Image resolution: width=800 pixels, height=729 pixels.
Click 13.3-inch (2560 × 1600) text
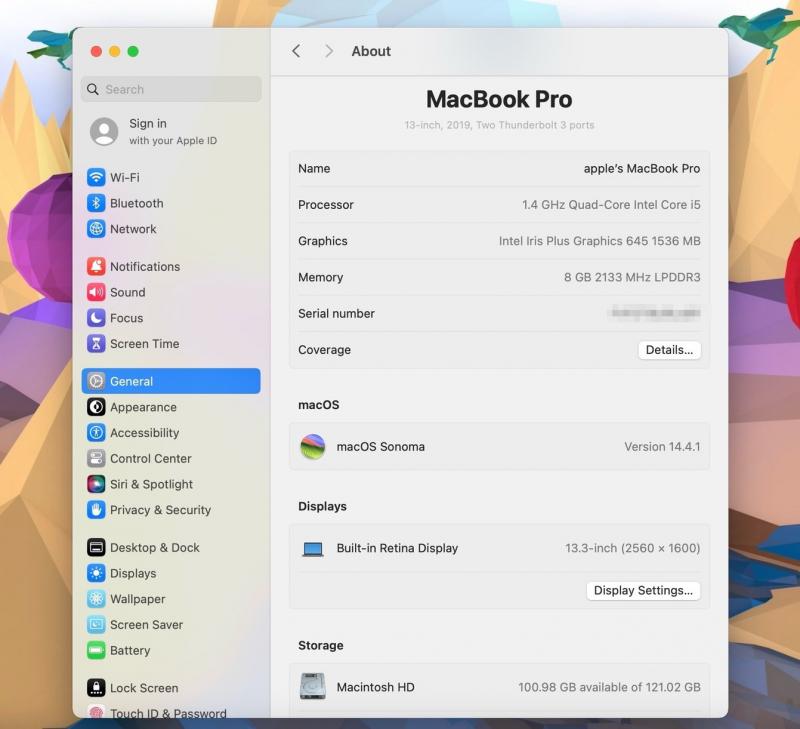(x=633, y=548)
